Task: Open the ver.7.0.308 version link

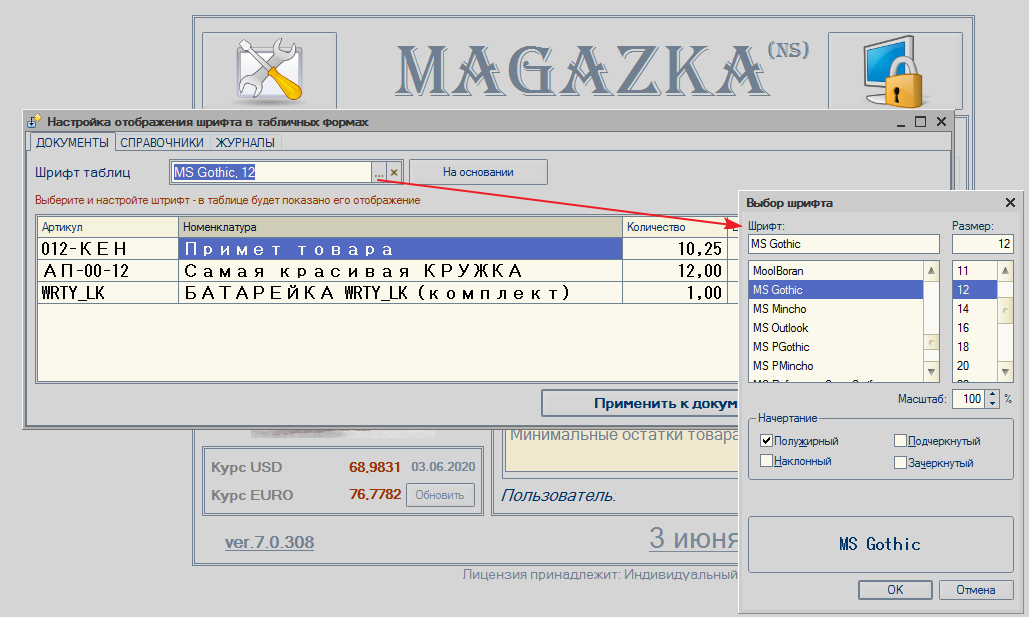Action: (x=270, y=542)
